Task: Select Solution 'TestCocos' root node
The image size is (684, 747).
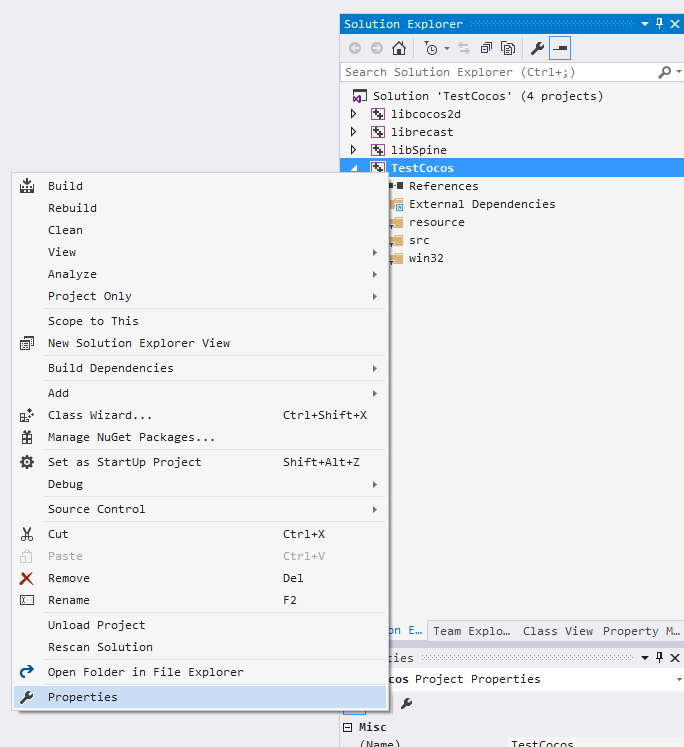Action: coord(487,96)
